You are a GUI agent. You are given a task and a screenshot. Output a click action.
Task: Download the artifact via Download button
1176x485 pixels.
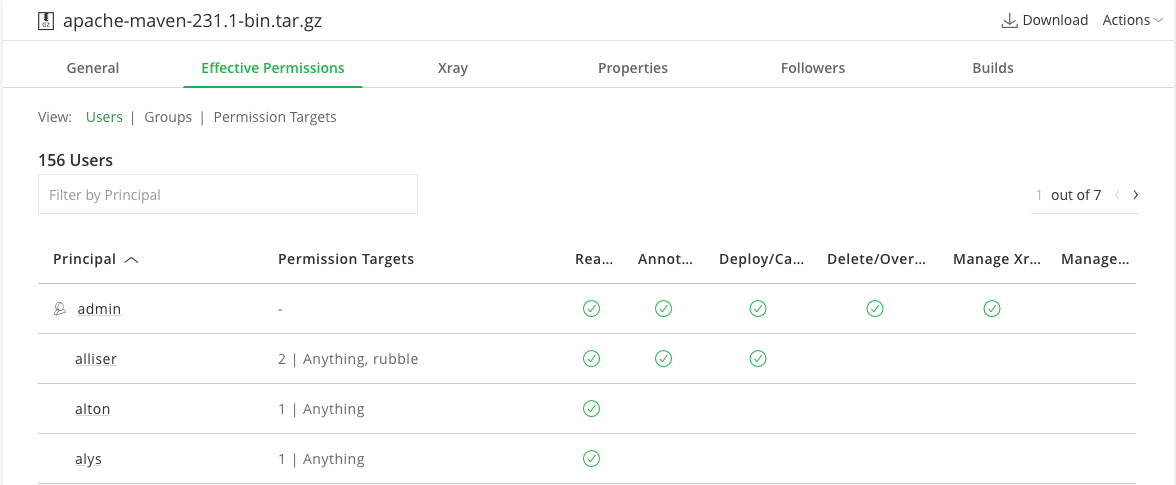click(x=1045, y=20)
